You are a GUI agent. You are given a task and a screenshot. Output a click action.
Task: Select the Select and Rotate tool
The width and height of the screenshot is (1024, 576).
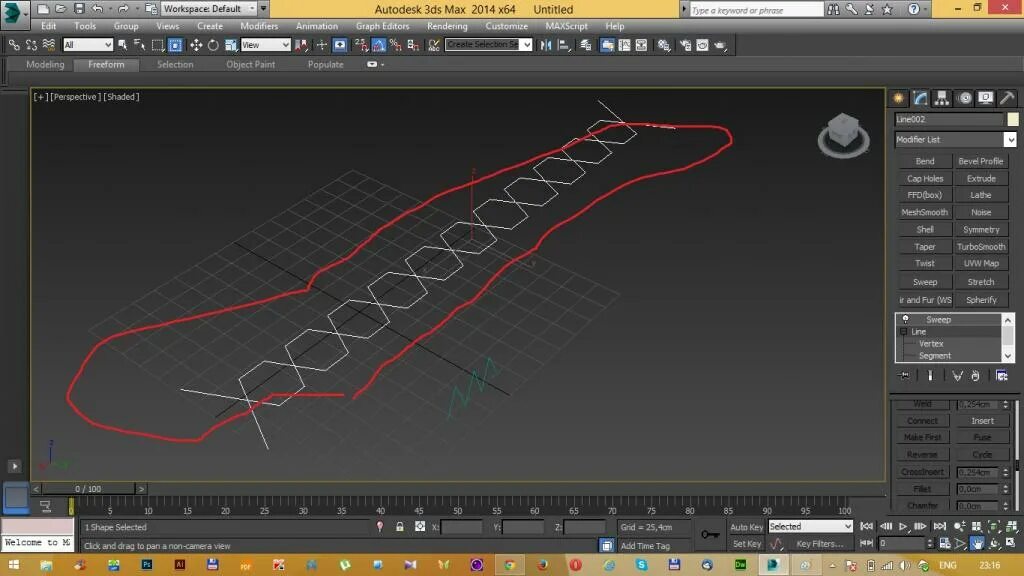[x=214, y=45]
